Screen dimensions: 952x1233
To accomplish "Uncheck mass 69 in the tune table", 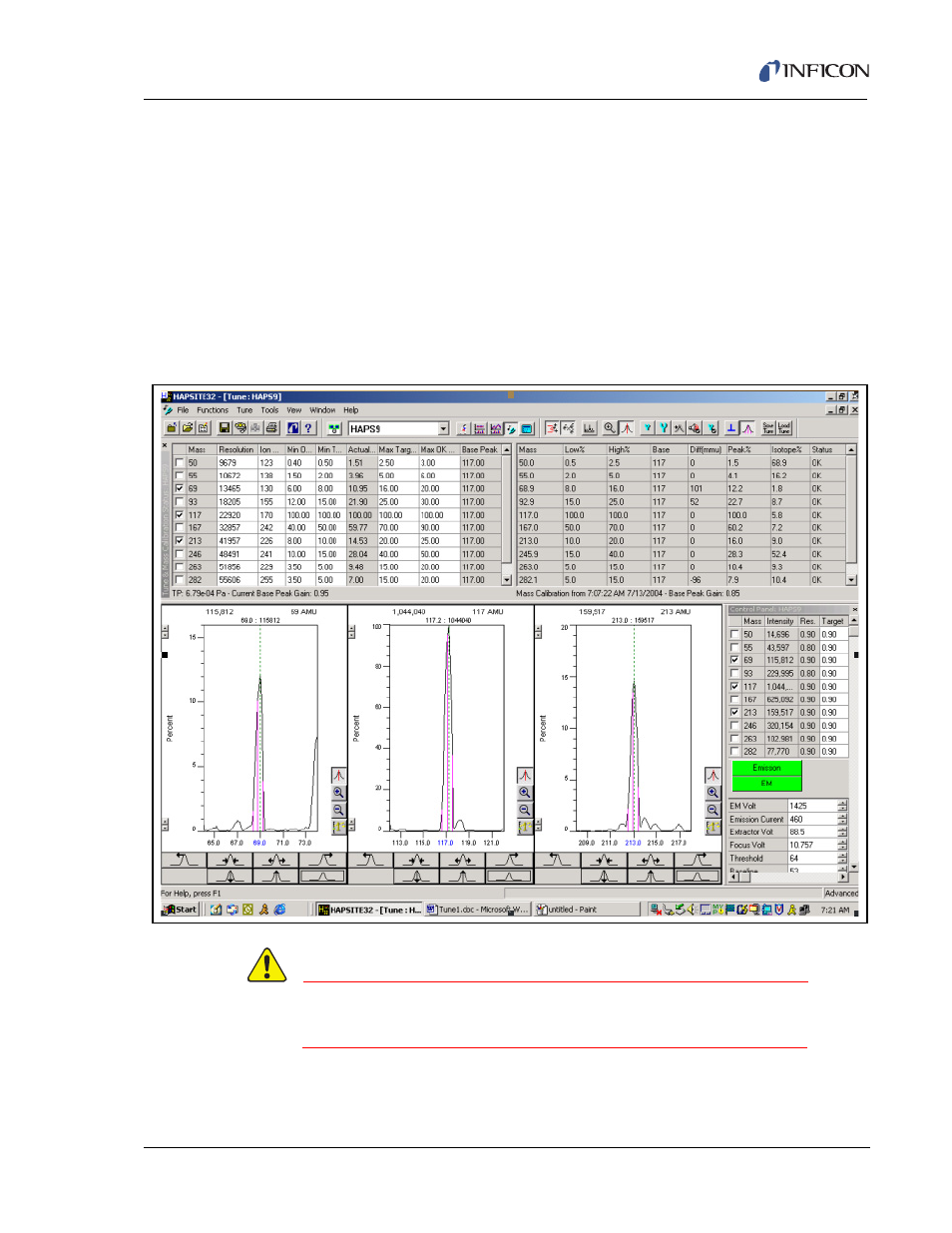I will pyautogui.click(x=180, y=489).
